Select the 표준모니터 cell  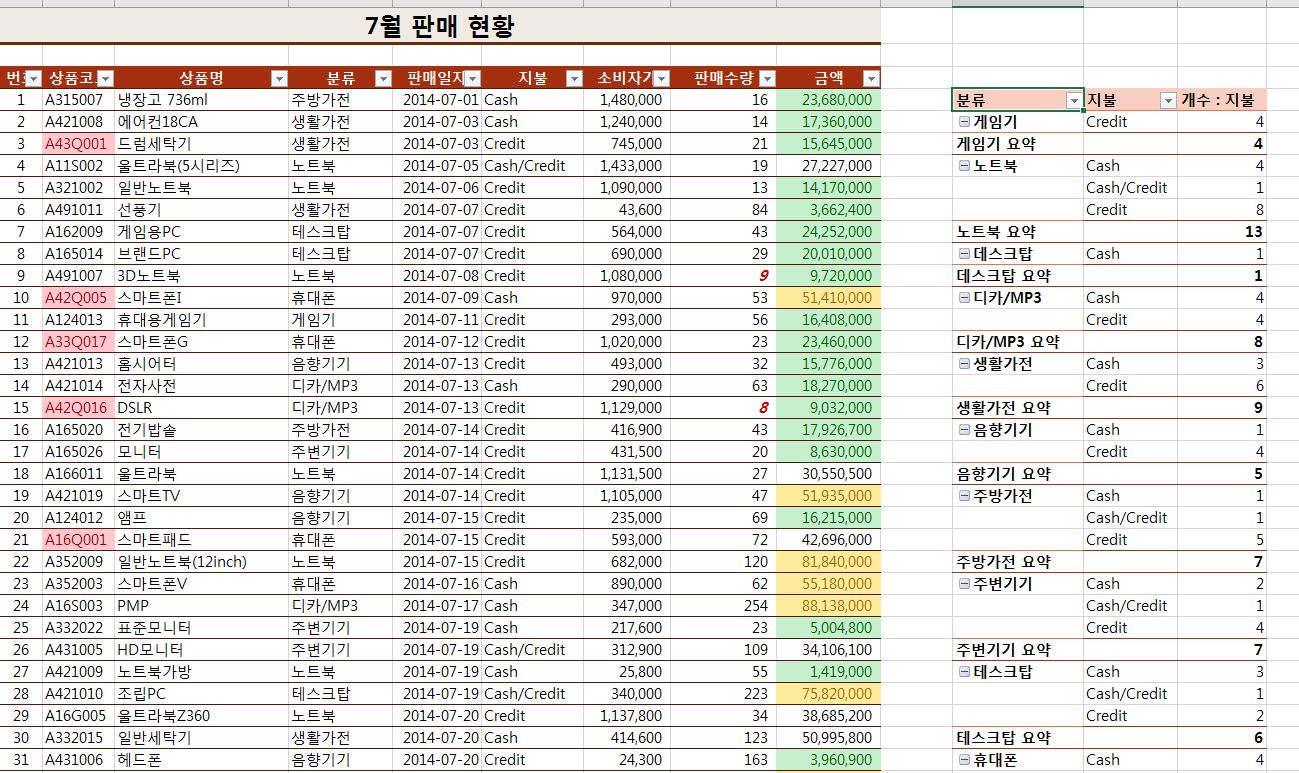tap(202, 628)
